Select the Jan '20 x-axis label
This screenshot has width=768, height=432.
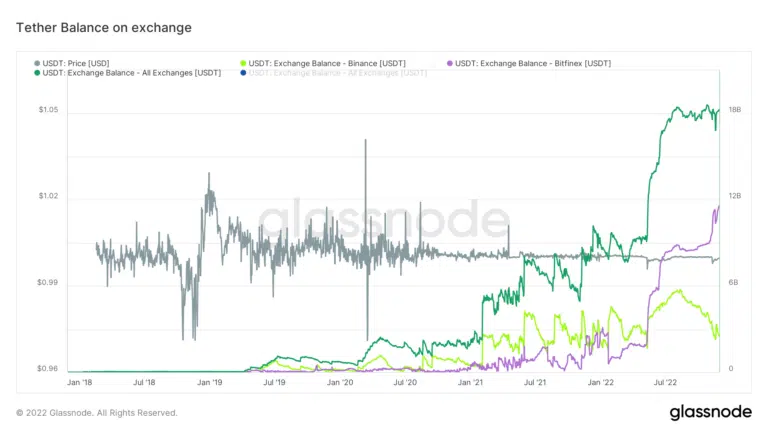click(340, 382)
